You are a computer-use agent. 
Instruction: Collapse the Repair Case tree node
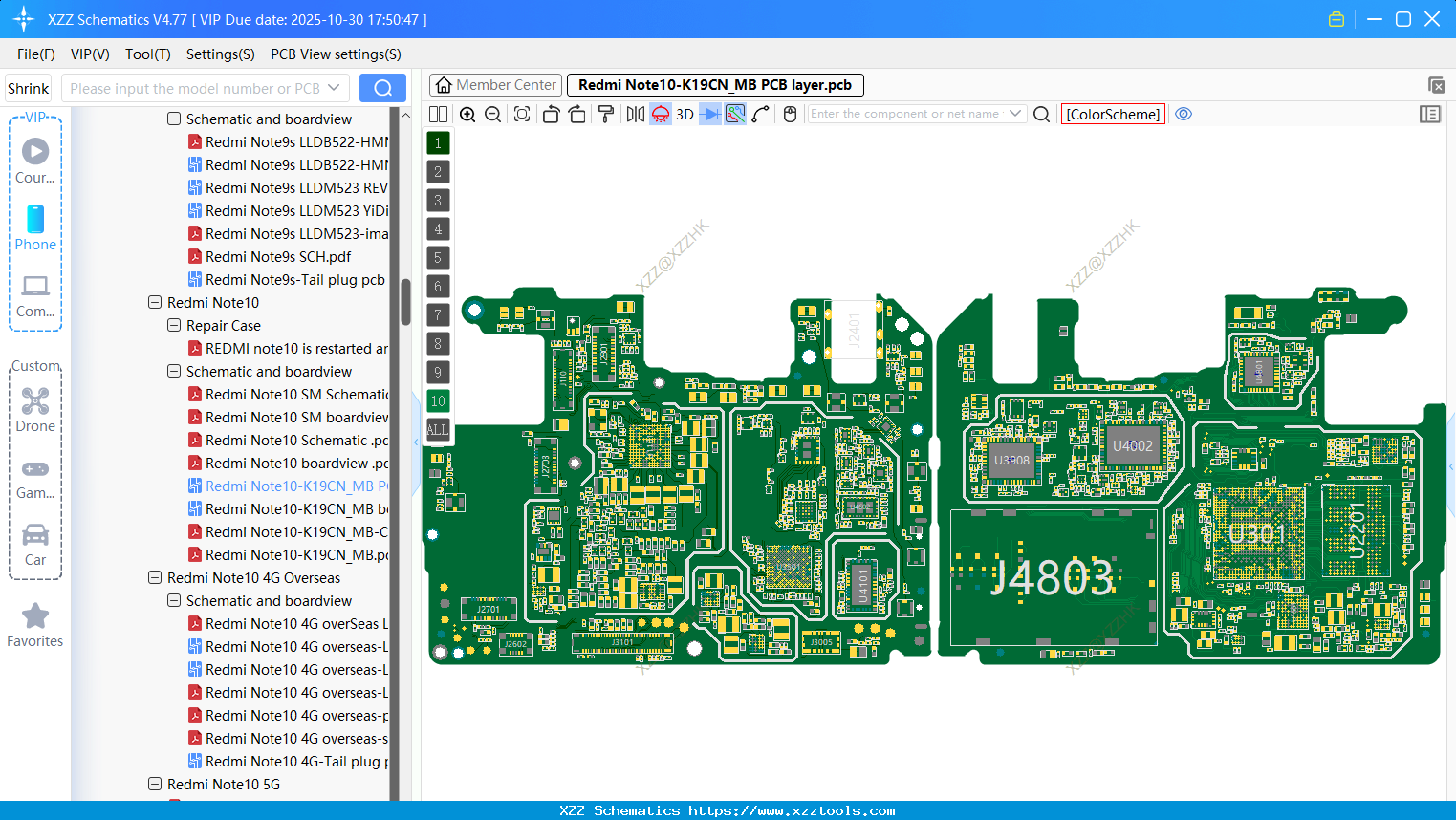[174, 325]
